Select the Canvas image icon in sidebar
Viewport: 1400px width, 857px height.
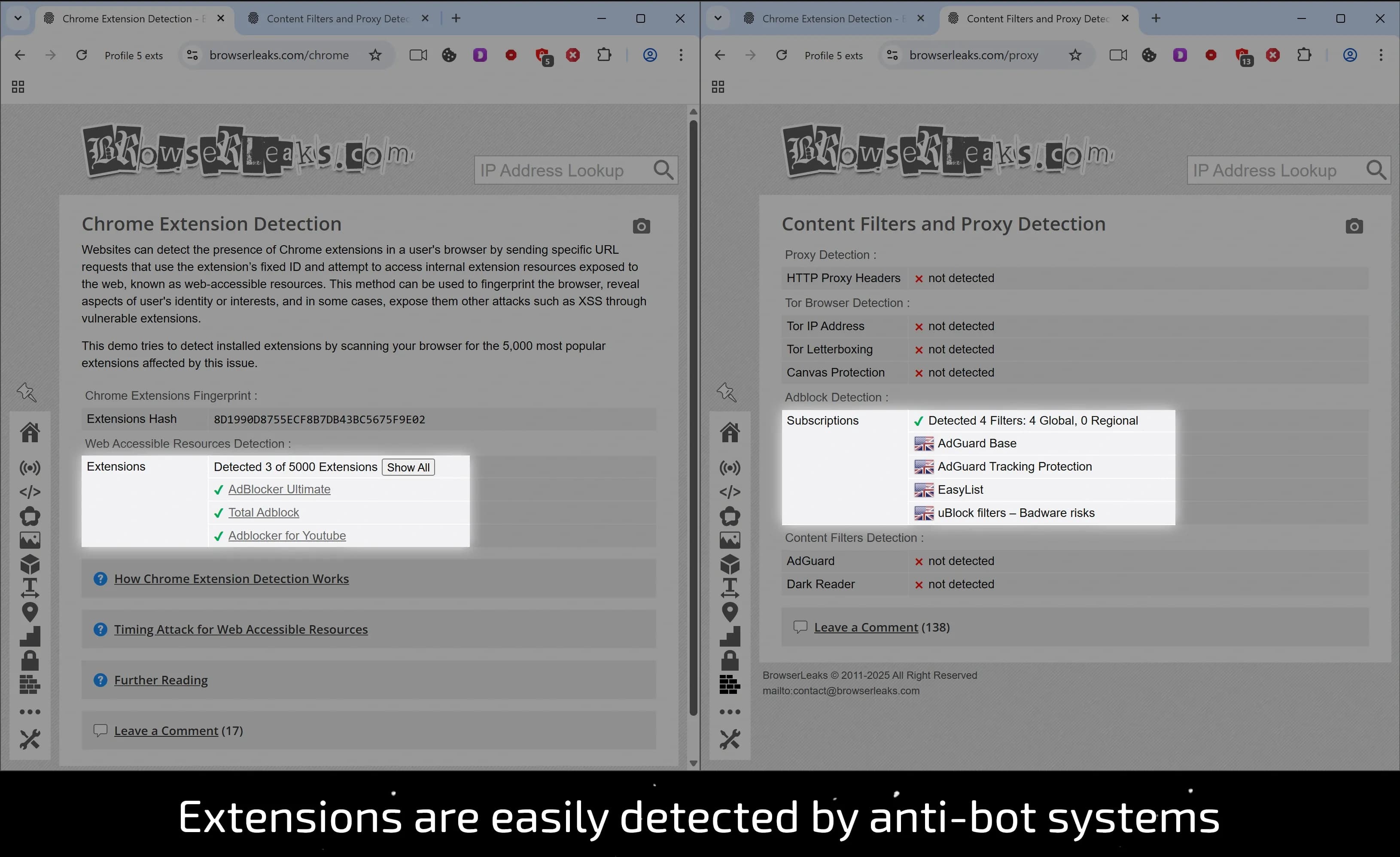[x=30, y=540]
